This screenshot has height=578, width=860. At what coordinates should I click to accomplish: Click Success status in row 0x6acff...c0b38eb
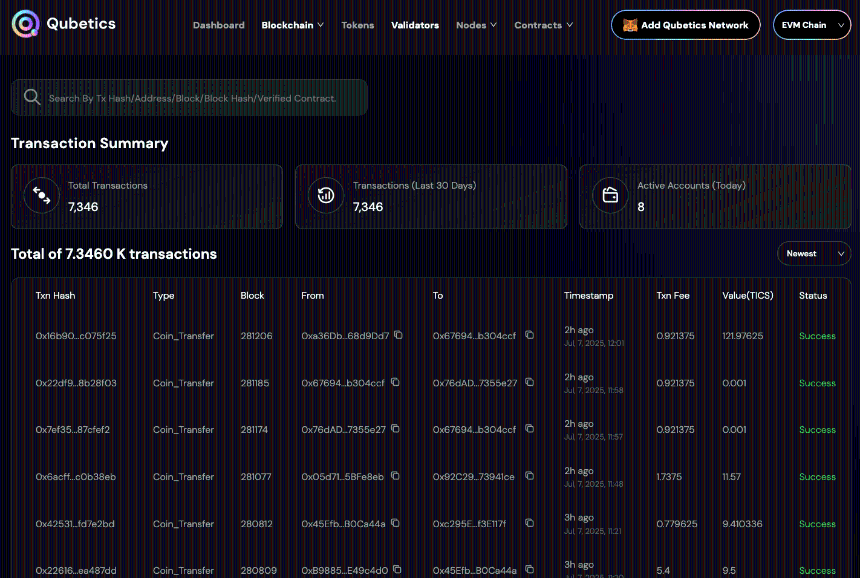[x=817, y=477]
